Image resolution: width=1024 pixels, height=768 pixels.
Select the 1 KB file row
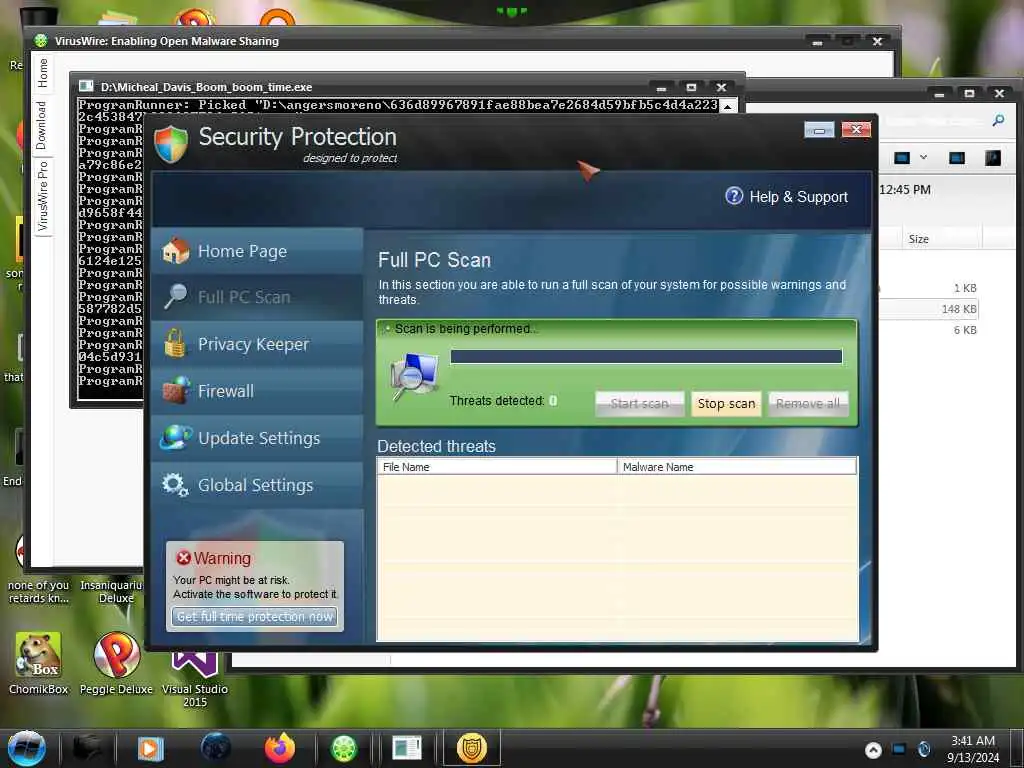(x=929, y=288)
